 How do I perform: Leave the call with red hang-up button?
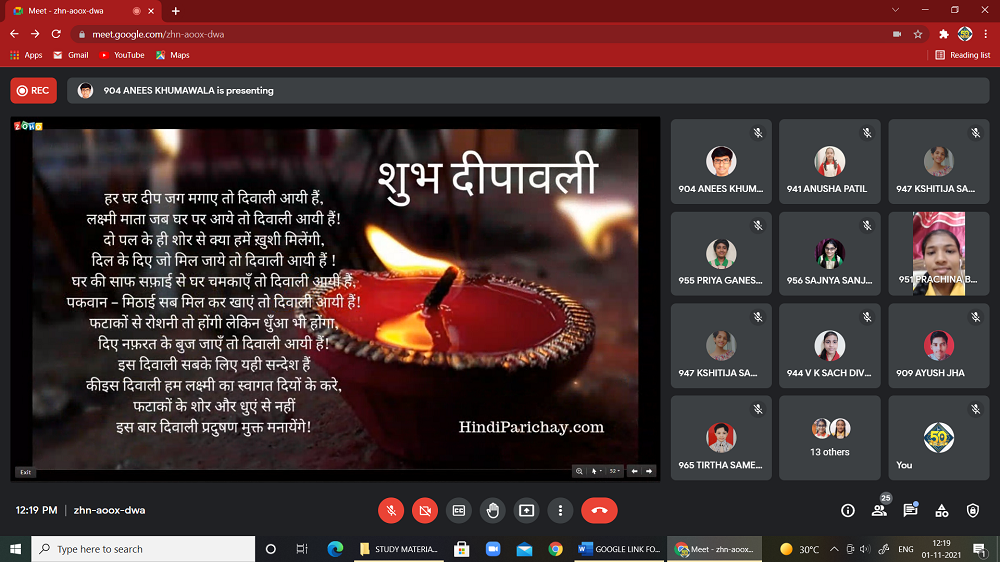pos(599,510)
